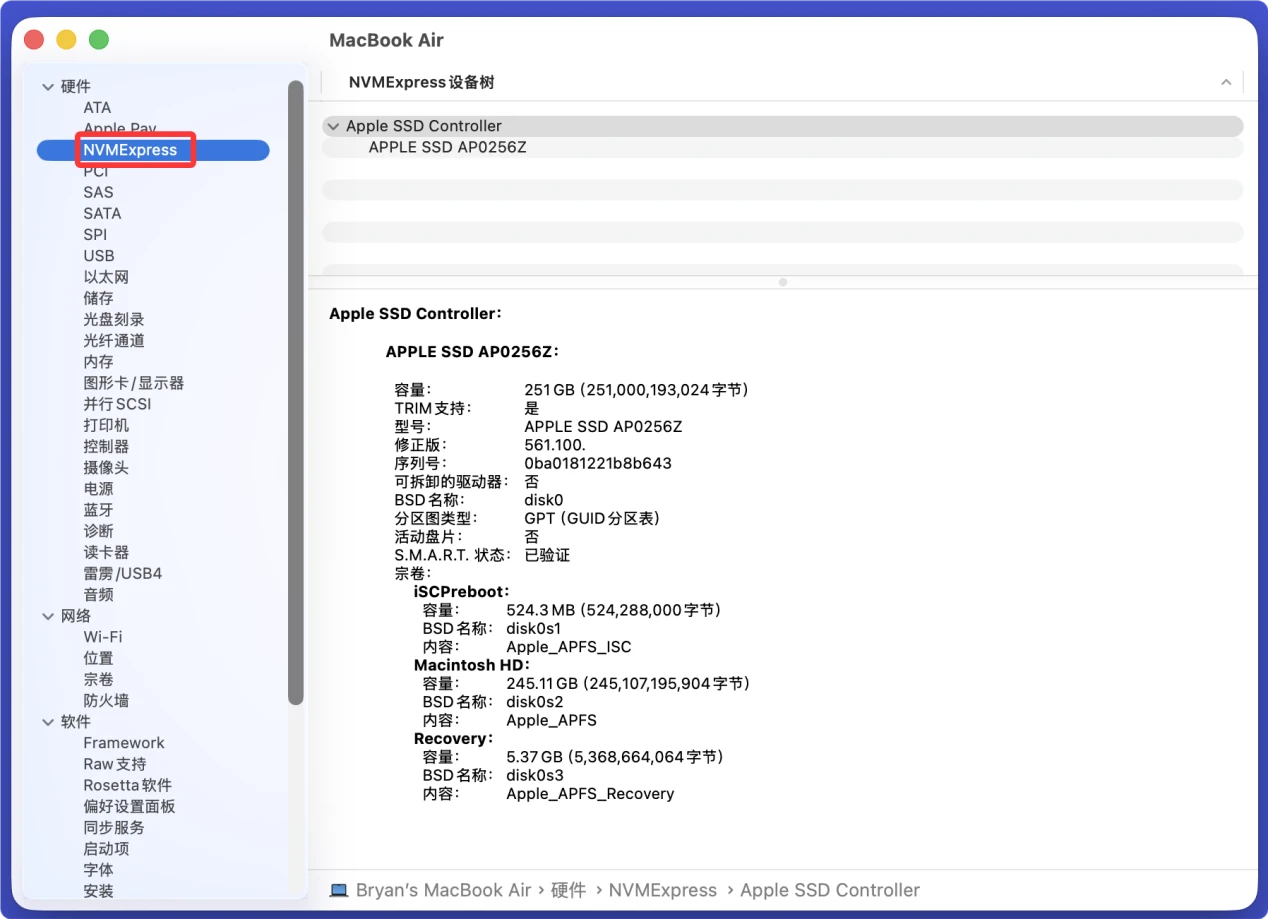Click the sidebar vertical scrollbar
The image size is (1268, 919).
(295, 392)
